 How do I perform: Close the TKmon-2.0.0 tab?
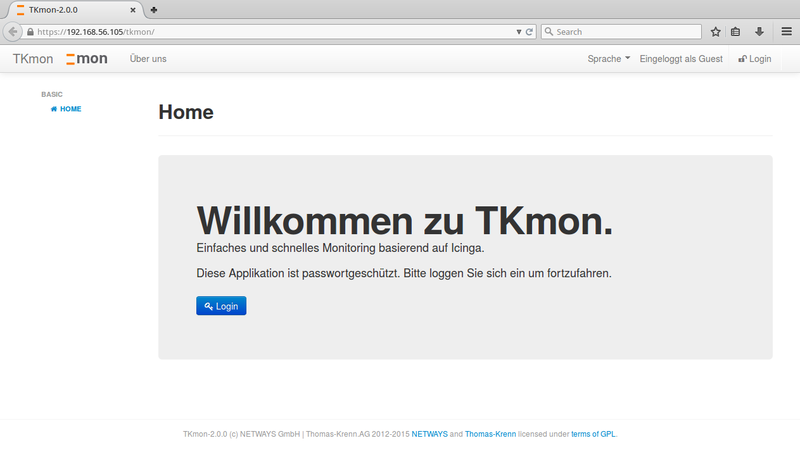coord(133,10)
